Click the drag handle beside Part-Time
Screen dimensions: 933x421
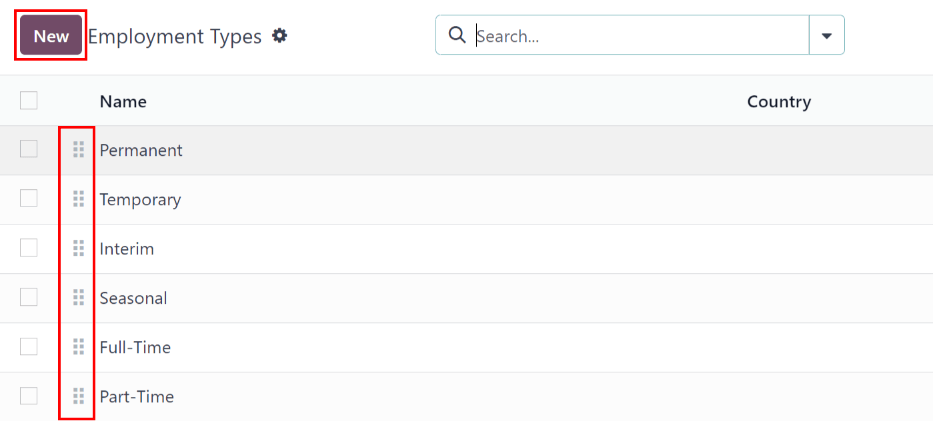[79, 396]
